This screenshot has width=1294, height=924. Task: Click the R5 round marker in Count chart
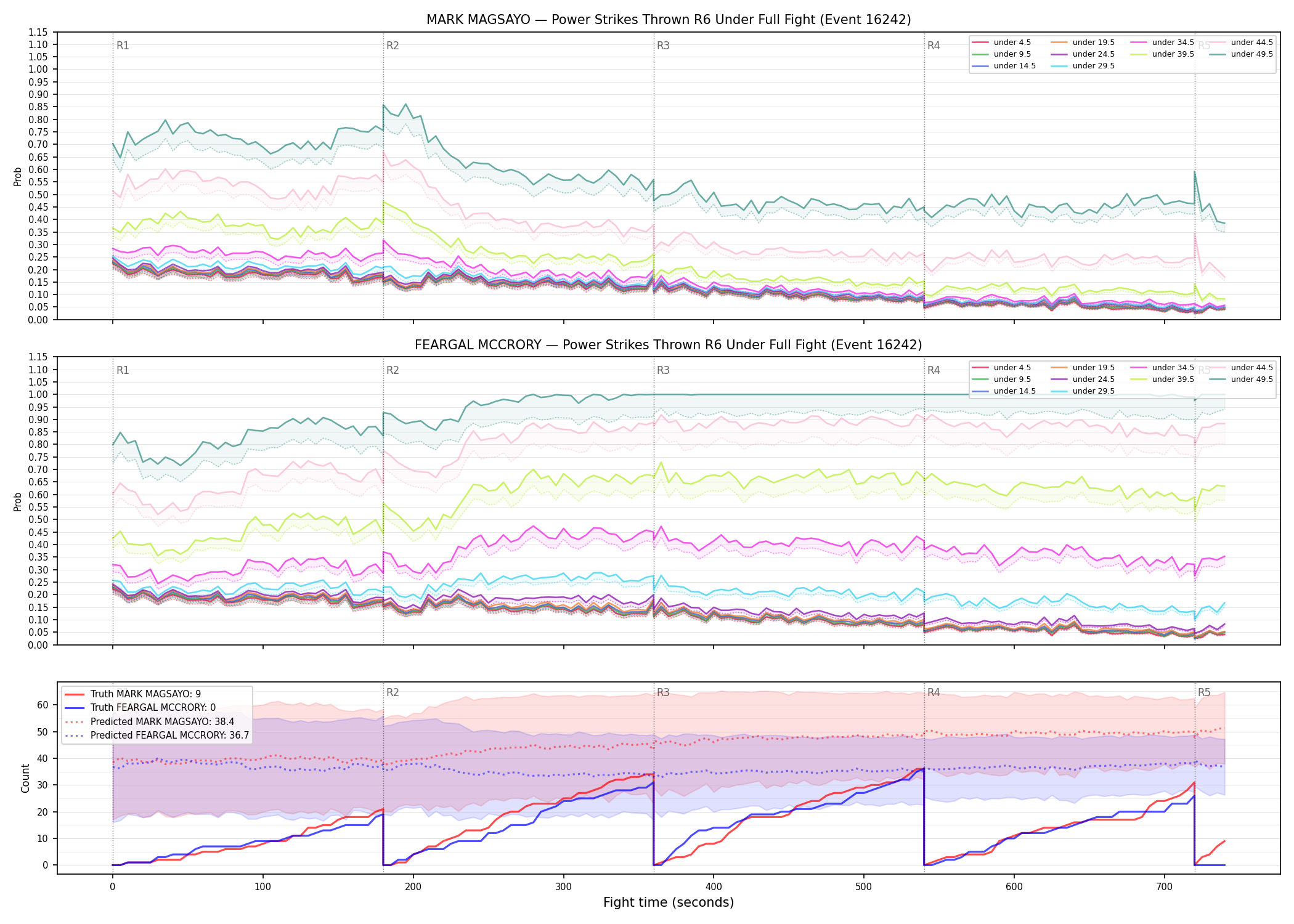click(1204, 692)
